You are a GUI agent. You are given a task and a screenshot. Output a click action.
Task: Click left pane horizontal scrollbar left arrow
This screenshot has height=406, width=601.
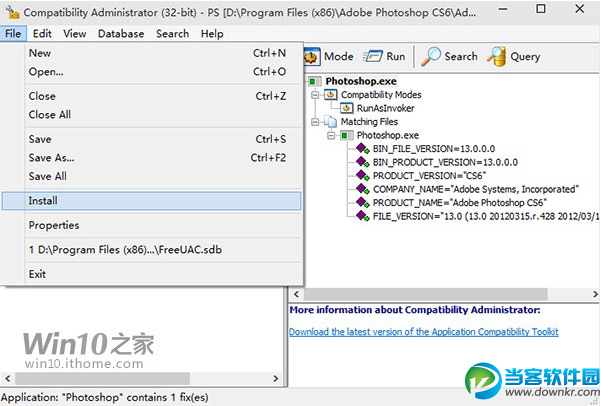[x=8, y=378]
